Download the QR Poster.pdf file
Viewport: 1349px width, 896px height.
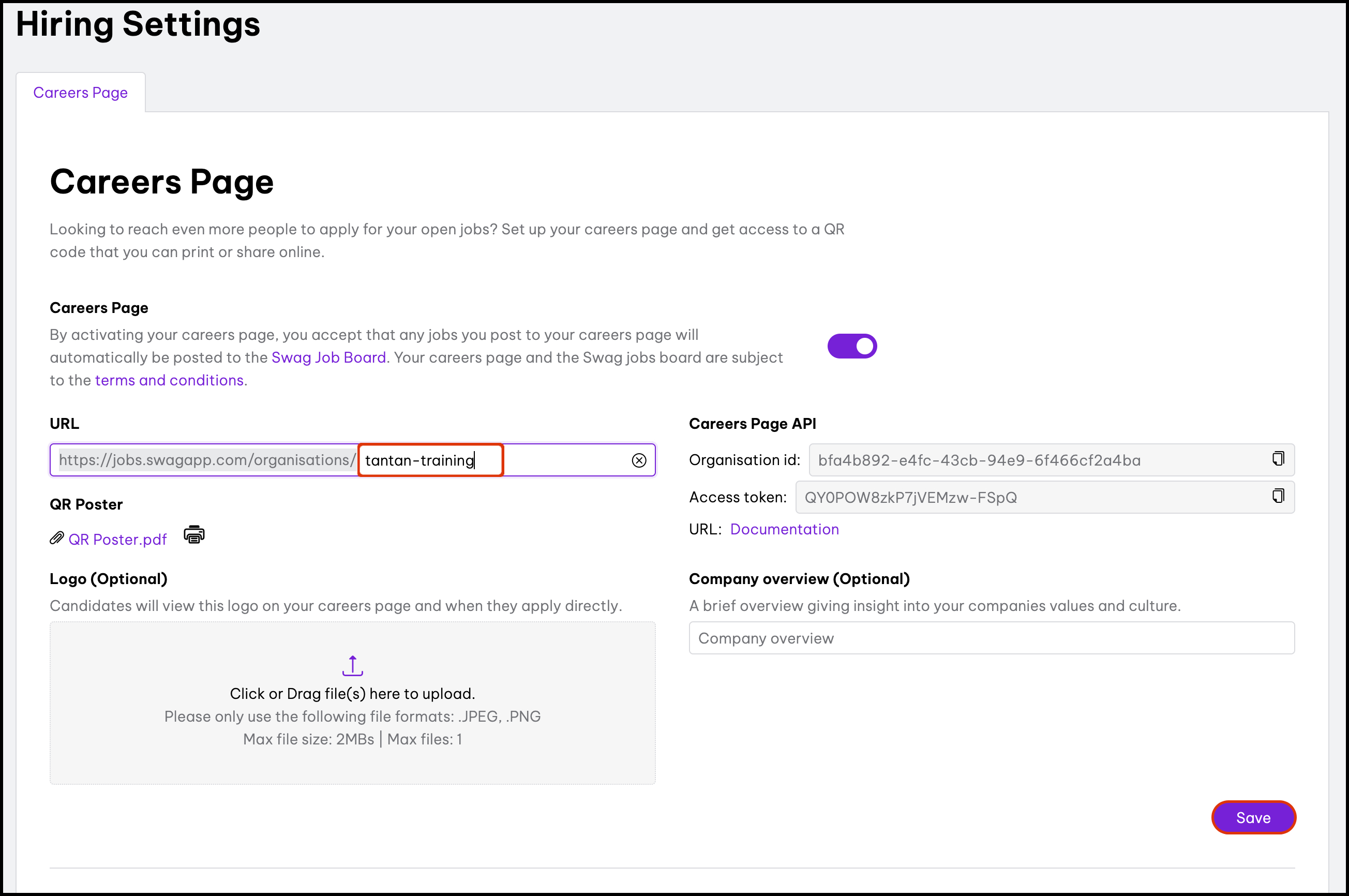(117, 540)
